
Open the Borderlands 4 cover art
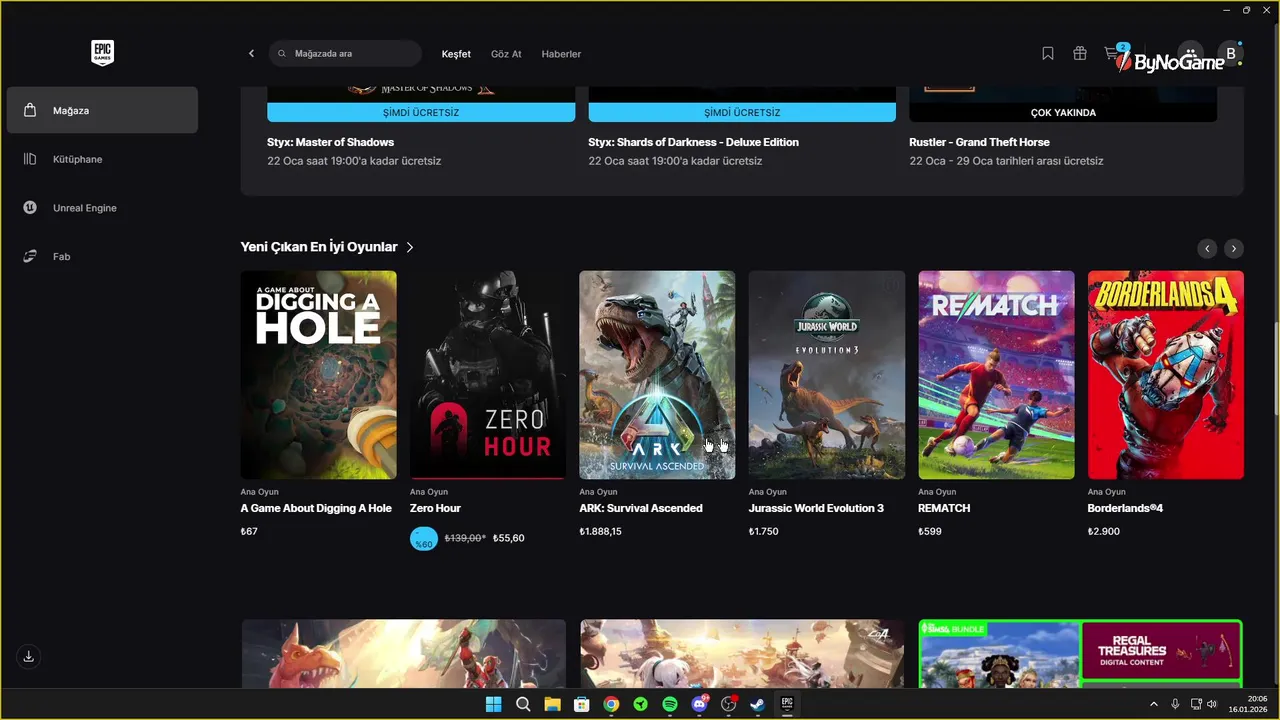(1166, 375)
